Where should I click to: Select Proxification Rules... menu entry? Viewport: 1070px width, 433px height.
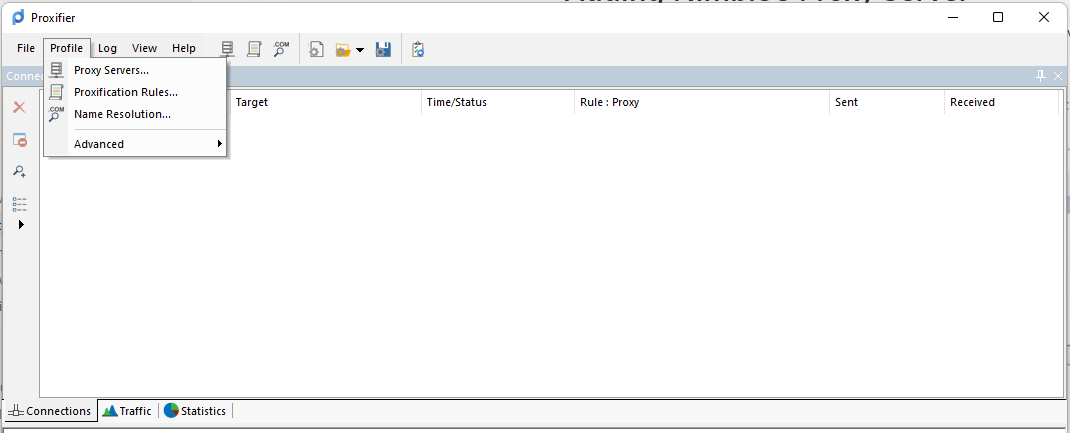tap(126, 92)
